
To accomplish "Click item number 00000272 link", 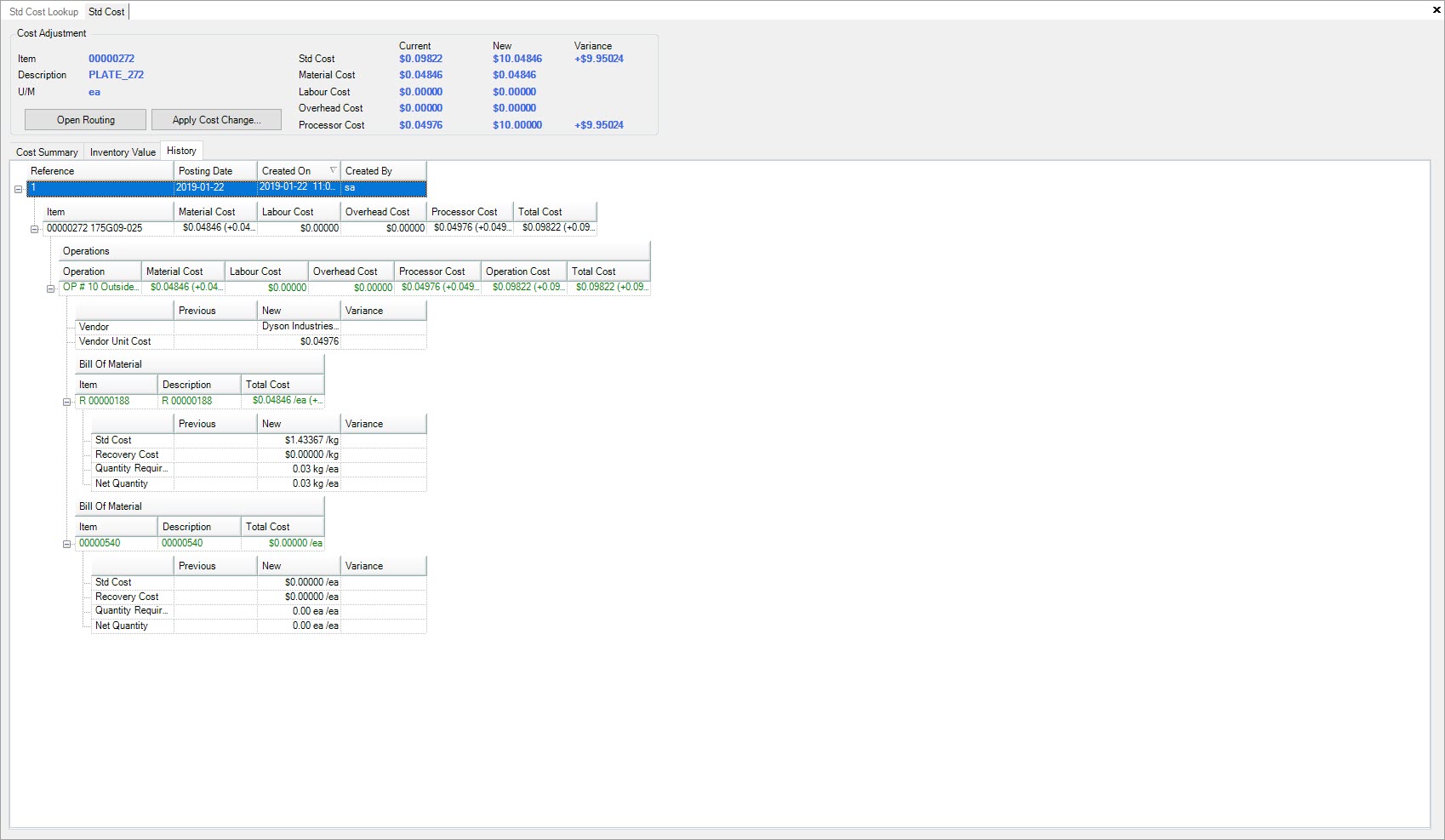I will tap(111, 59).
